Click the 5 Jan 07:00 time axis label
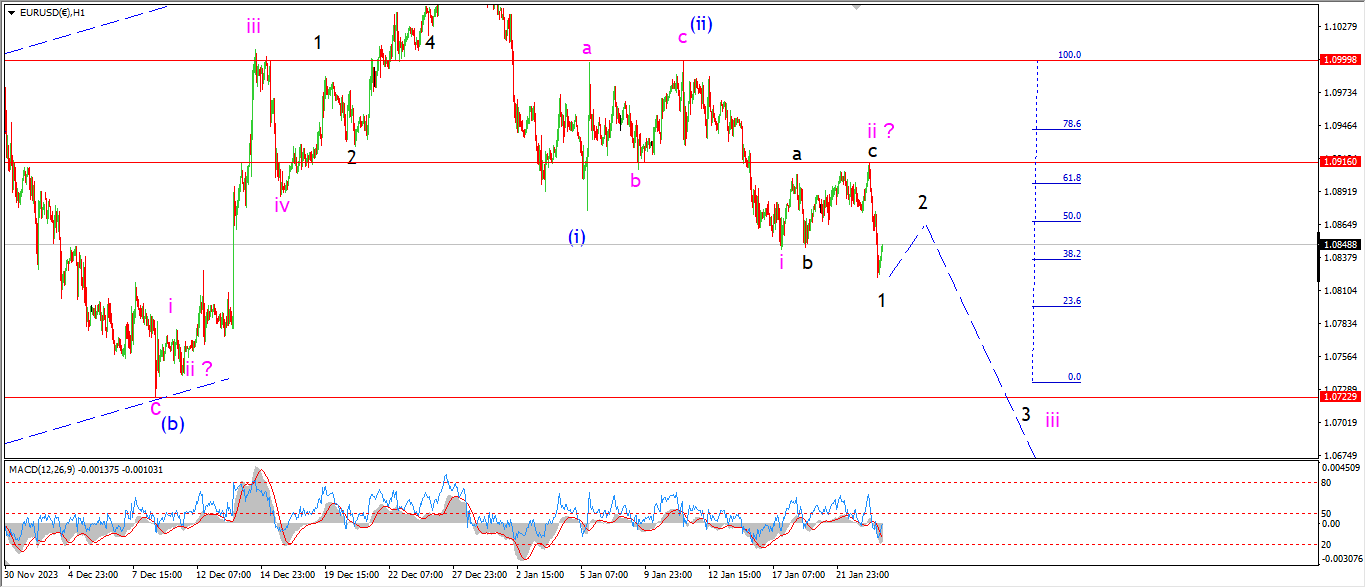This screenshot has width=1366, height=588. click(x=604, y=575)
